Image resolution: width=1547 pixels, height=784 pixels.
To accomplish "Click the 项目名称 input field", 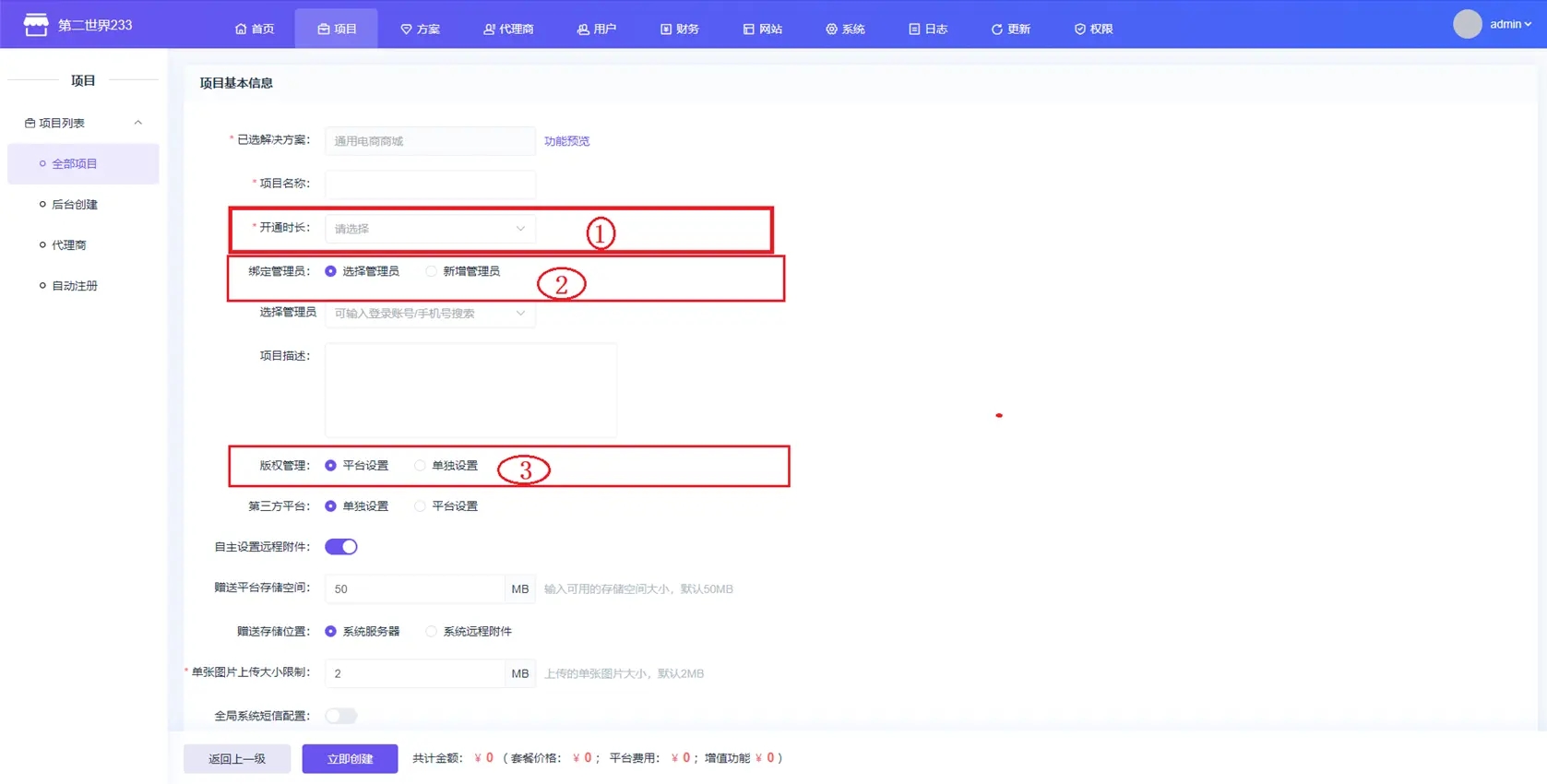I will (x=430, y=184).
